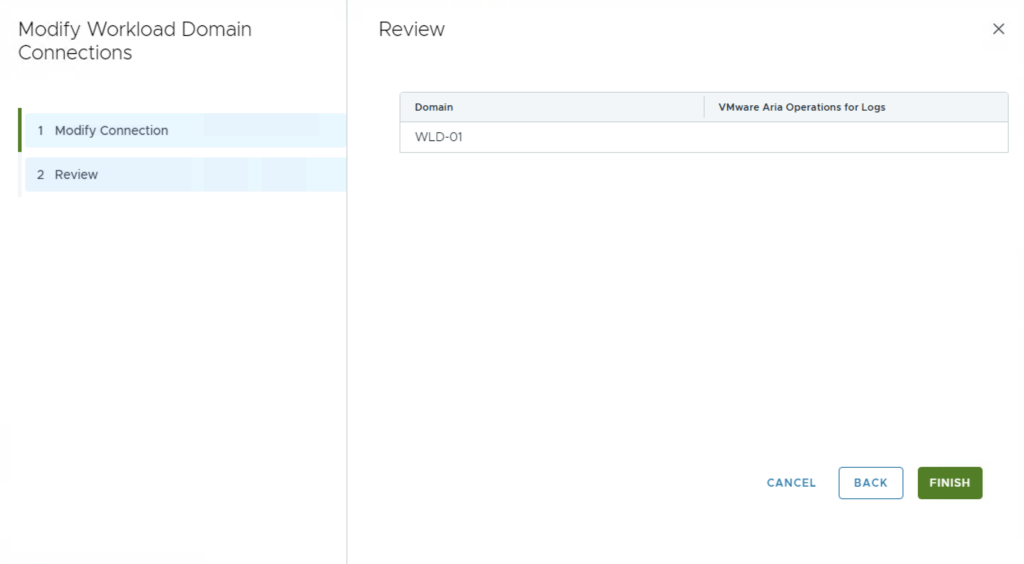Viewport: 1024px width, 564px height.
Task: Click the divider between the two column headers
Action: pyautogui.click(x=705, y=107)
